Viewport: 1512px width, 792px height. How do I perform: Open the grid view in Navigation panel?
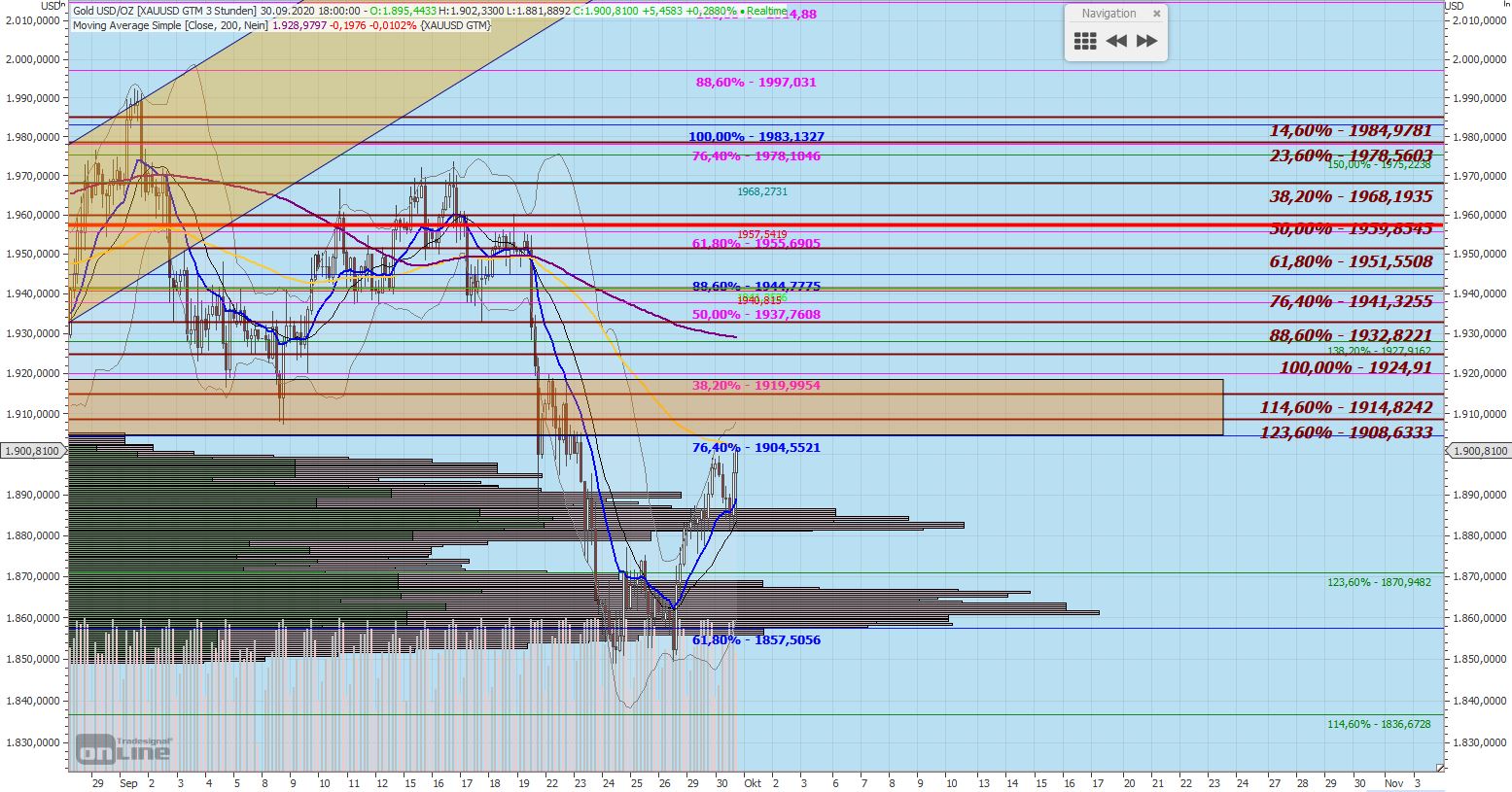click(1085, 41)
